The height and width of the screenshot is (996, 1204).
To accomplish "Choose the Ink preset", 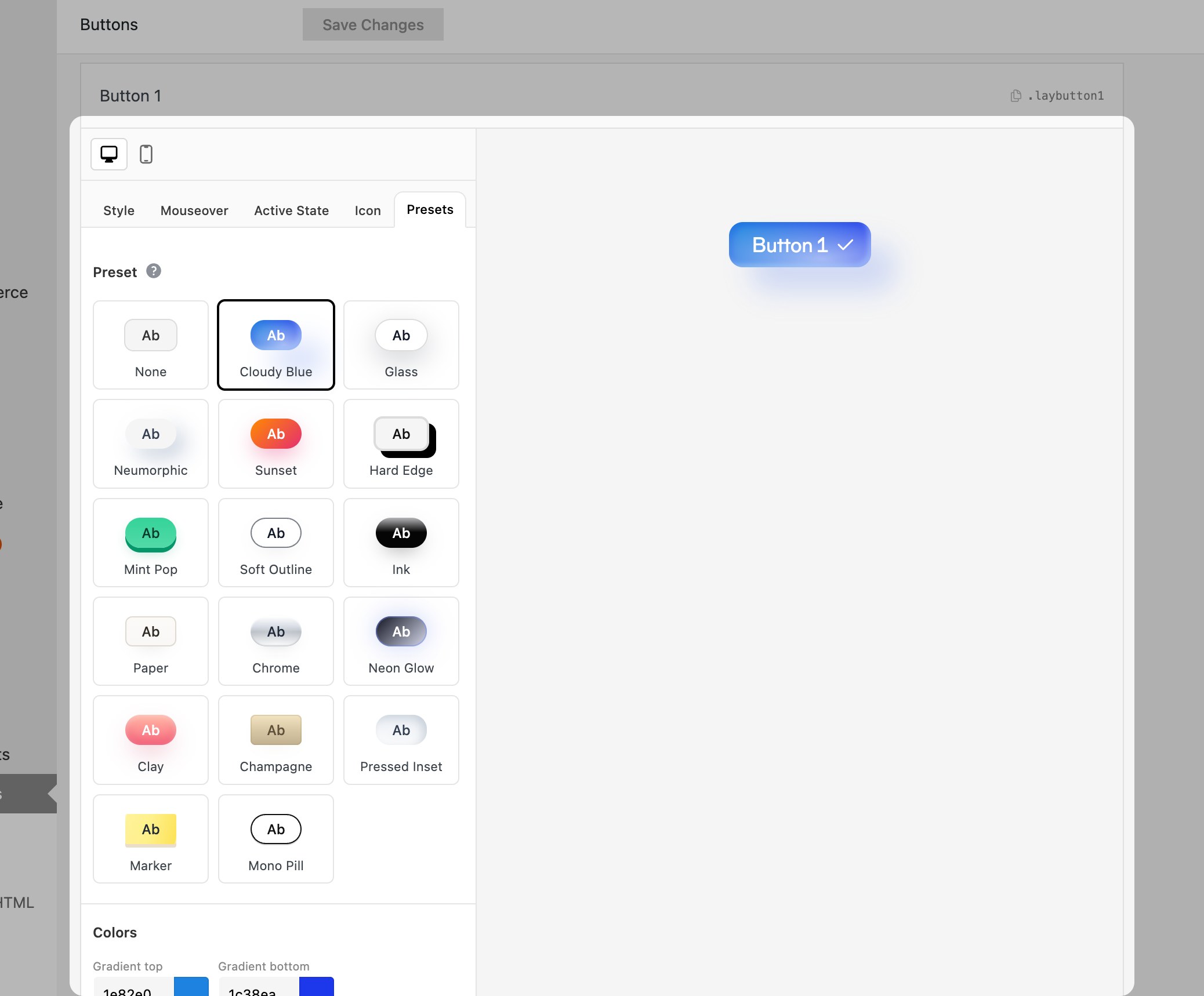I will click(401, 543).
